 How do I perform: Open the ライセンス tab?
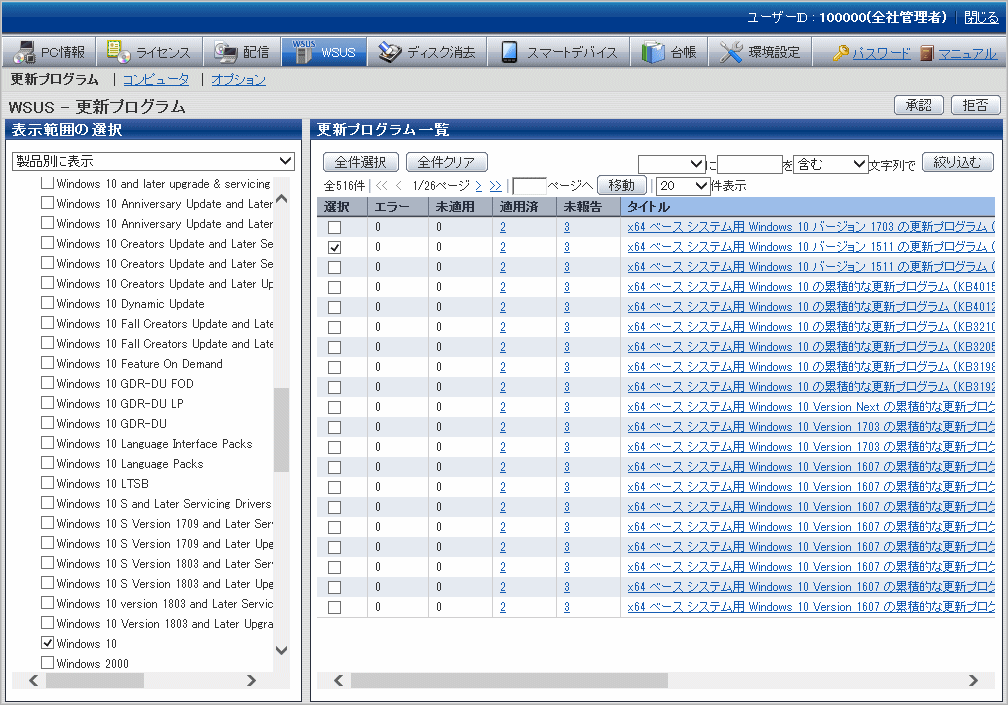tap(149, 52)
